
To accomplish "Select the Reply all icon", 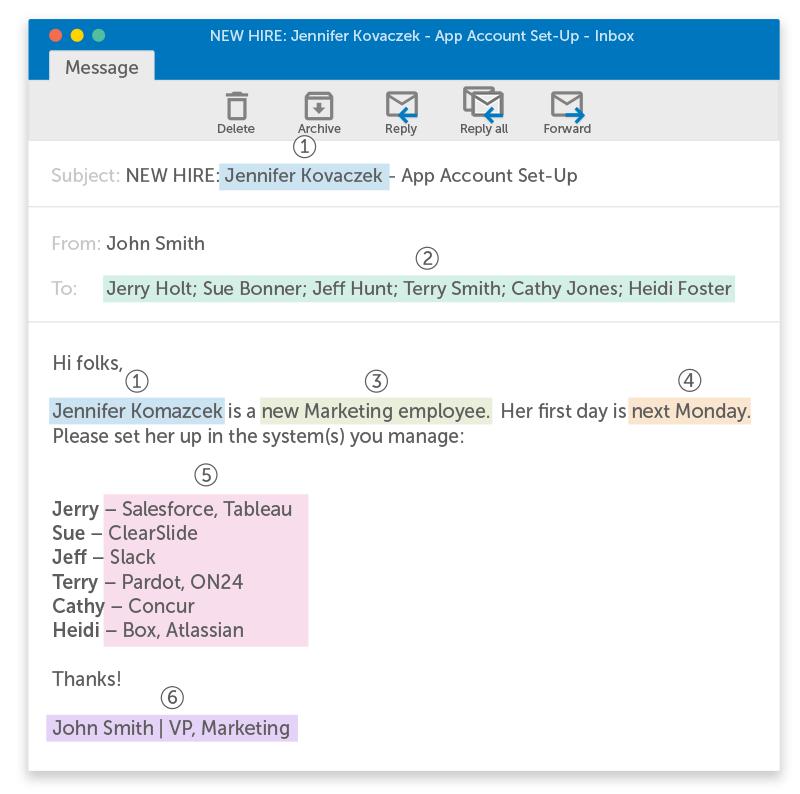I will pos(483,104).
